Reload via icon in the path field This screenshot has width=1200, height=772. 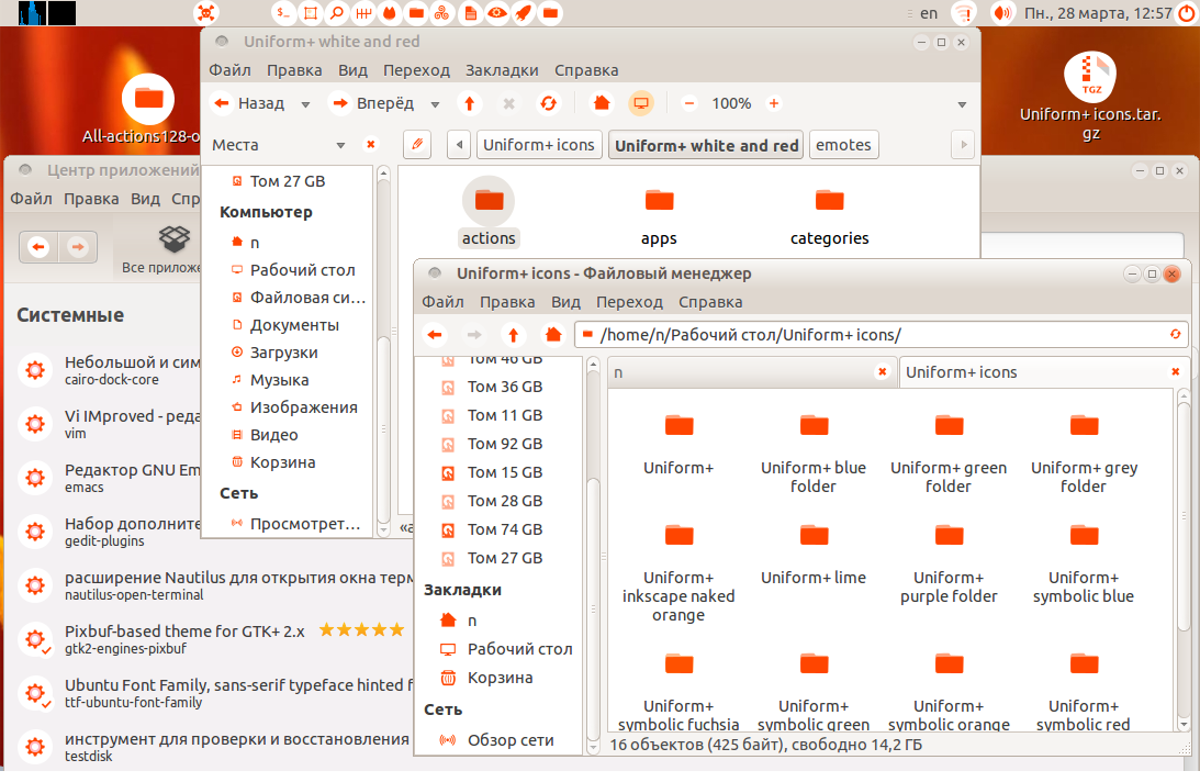(x=1176, y=335)
